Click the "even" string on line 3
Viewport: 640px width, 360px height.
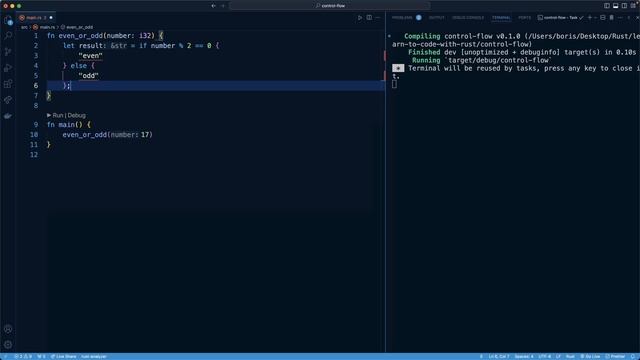pyautogui.click(x=90, y=56)
